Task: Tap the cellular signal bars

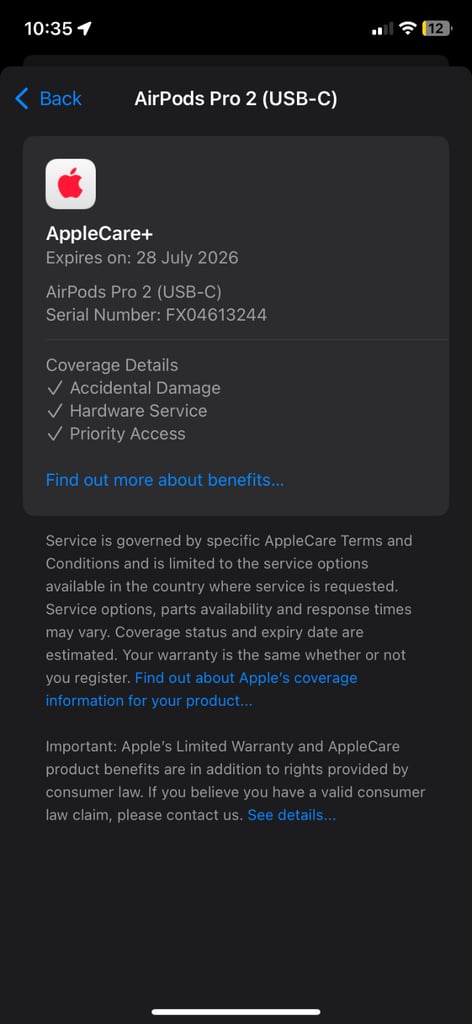Action: point(382,29)
